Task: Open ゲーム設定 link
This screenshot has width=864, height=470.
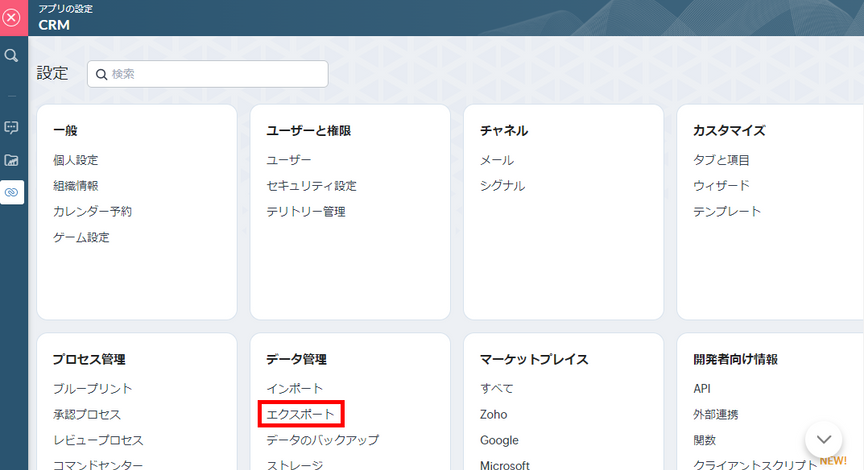Action: (81, 237)
